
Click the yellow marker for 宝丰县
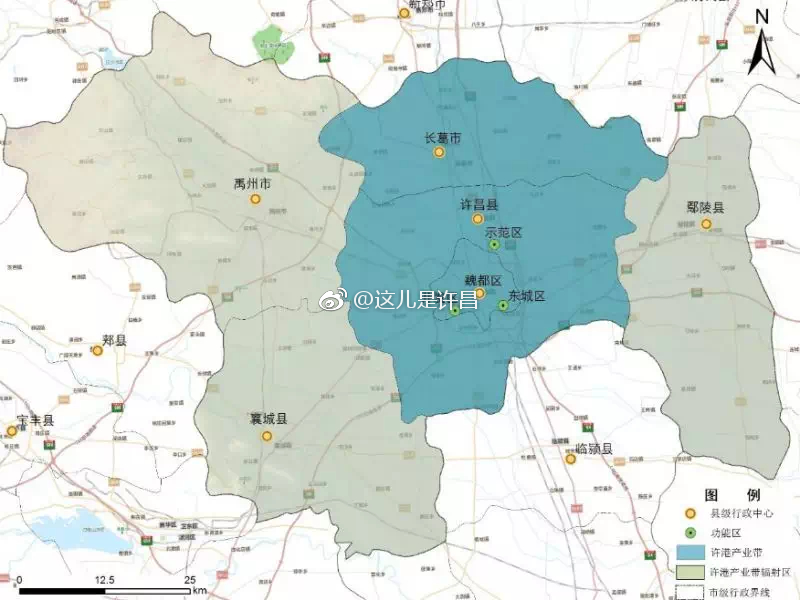click(x=12, y=431)
